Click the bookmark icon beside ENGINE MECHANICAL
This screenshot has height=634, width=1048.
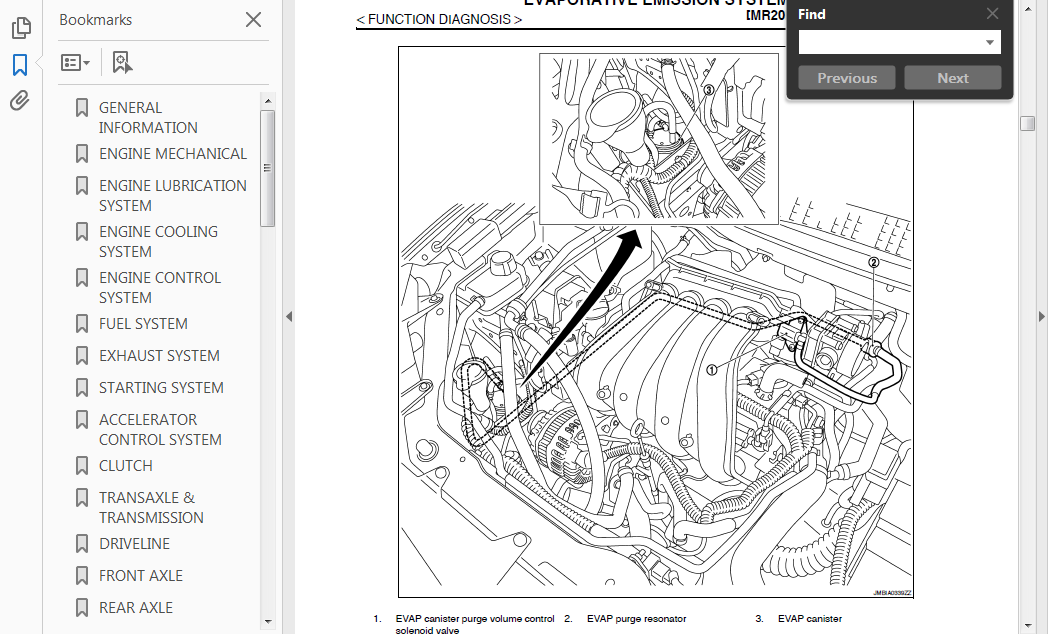(82, 154)
